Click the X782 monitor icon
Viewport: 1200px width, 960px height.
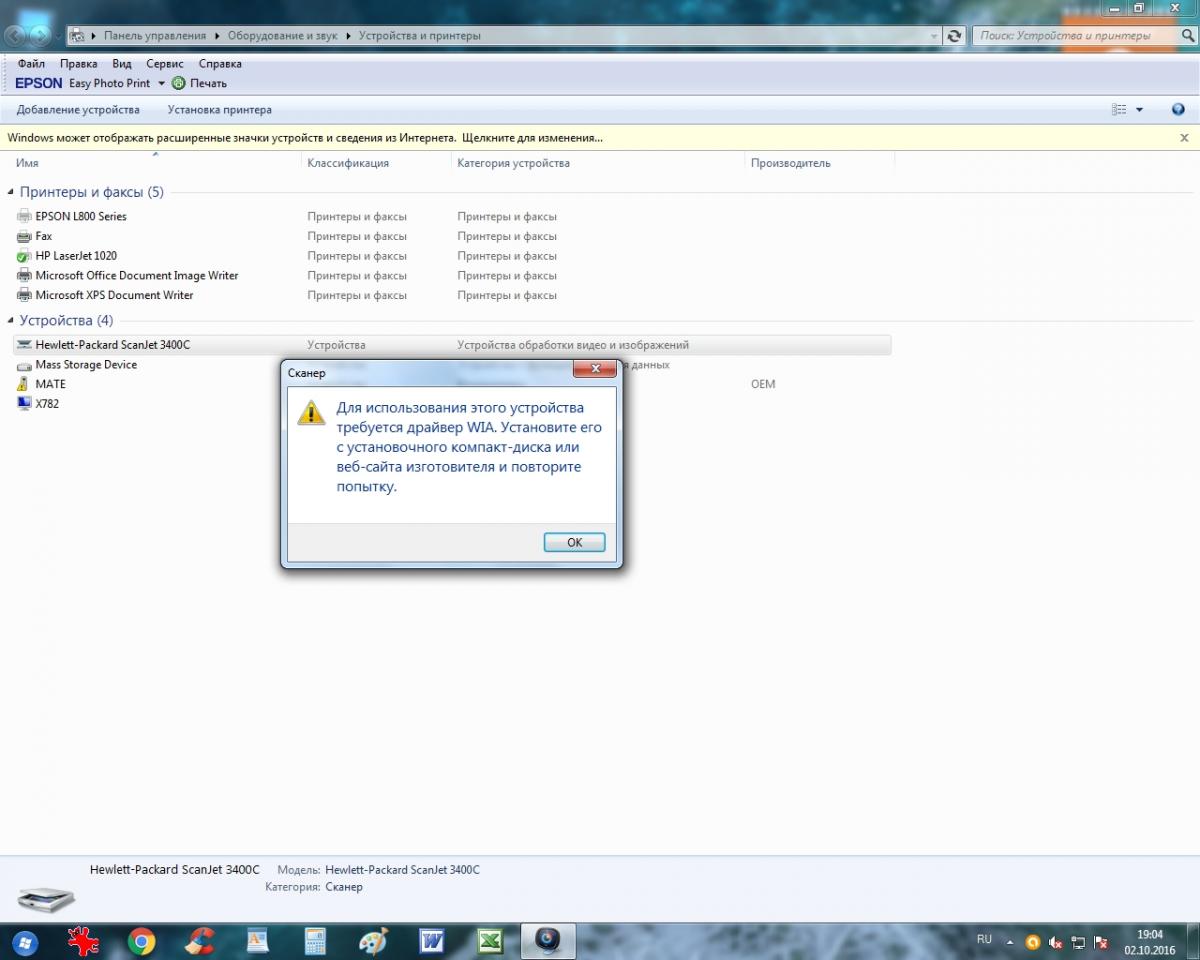[25, 404]
